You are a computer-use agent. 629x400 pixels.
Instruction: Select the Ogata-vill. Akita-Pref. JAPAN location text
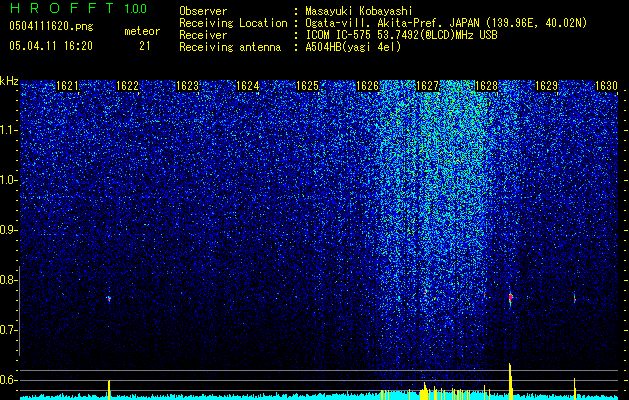(446, 23)
